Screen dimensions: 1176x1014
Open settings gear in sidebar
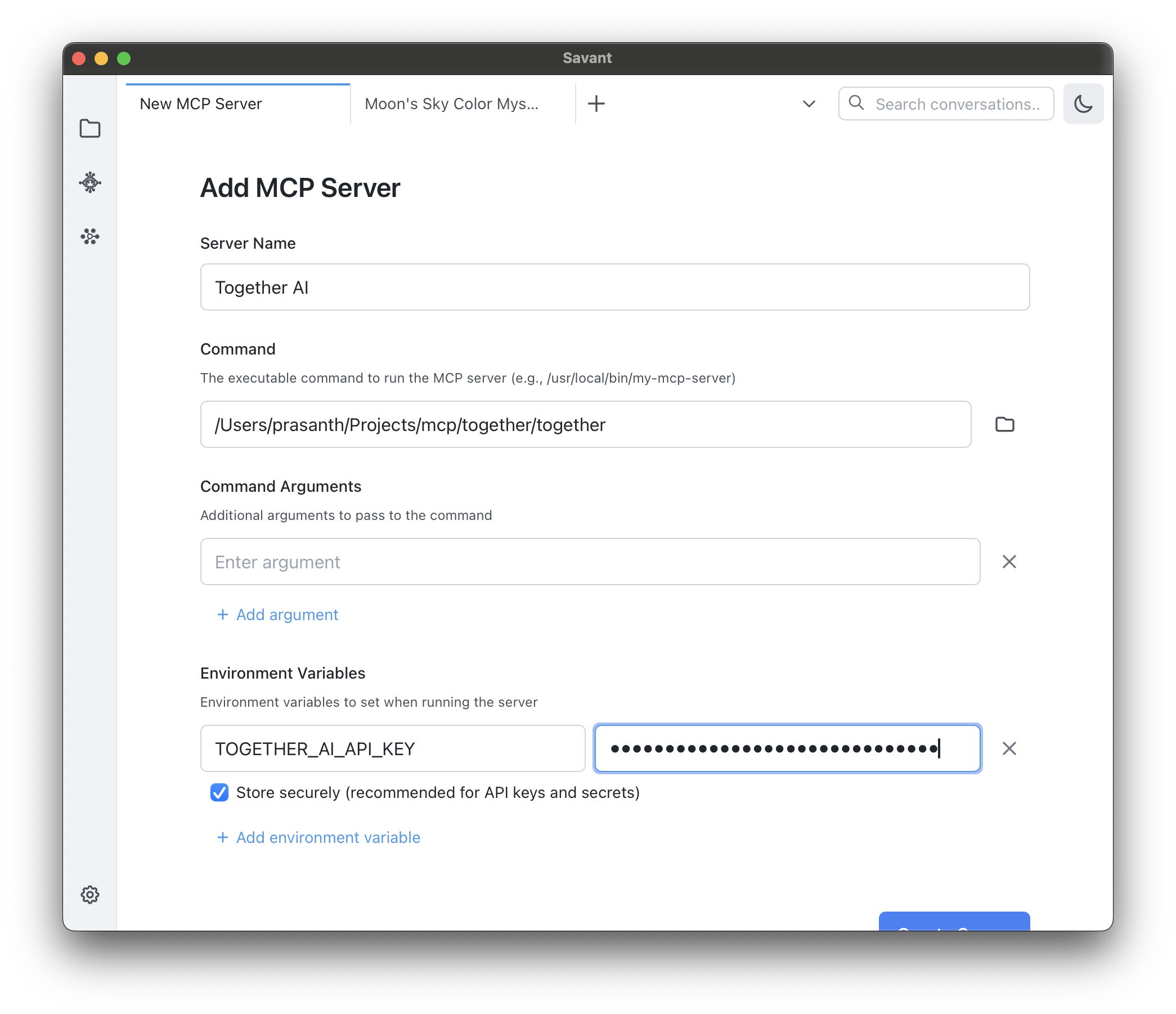pyautogui.click(x=89, y=895)
